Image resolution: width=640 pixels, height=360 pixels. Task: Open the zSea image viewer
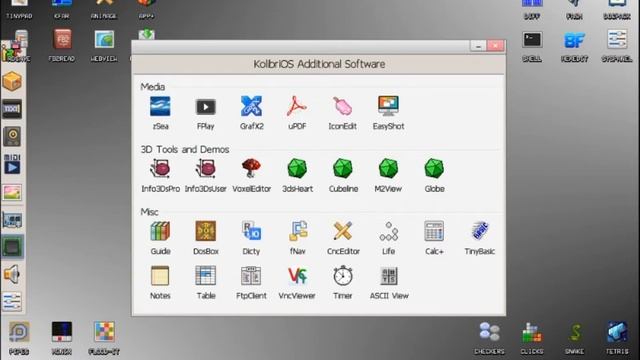click(x=160, y=107)
